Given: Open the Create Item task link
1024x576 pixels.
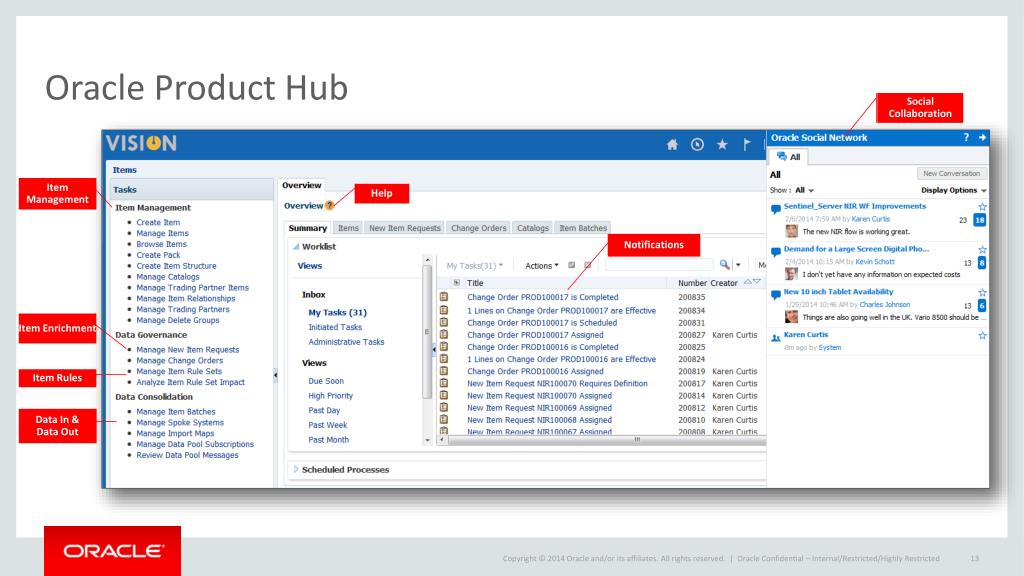Looking at the screenshot, I should click(158, 222).
